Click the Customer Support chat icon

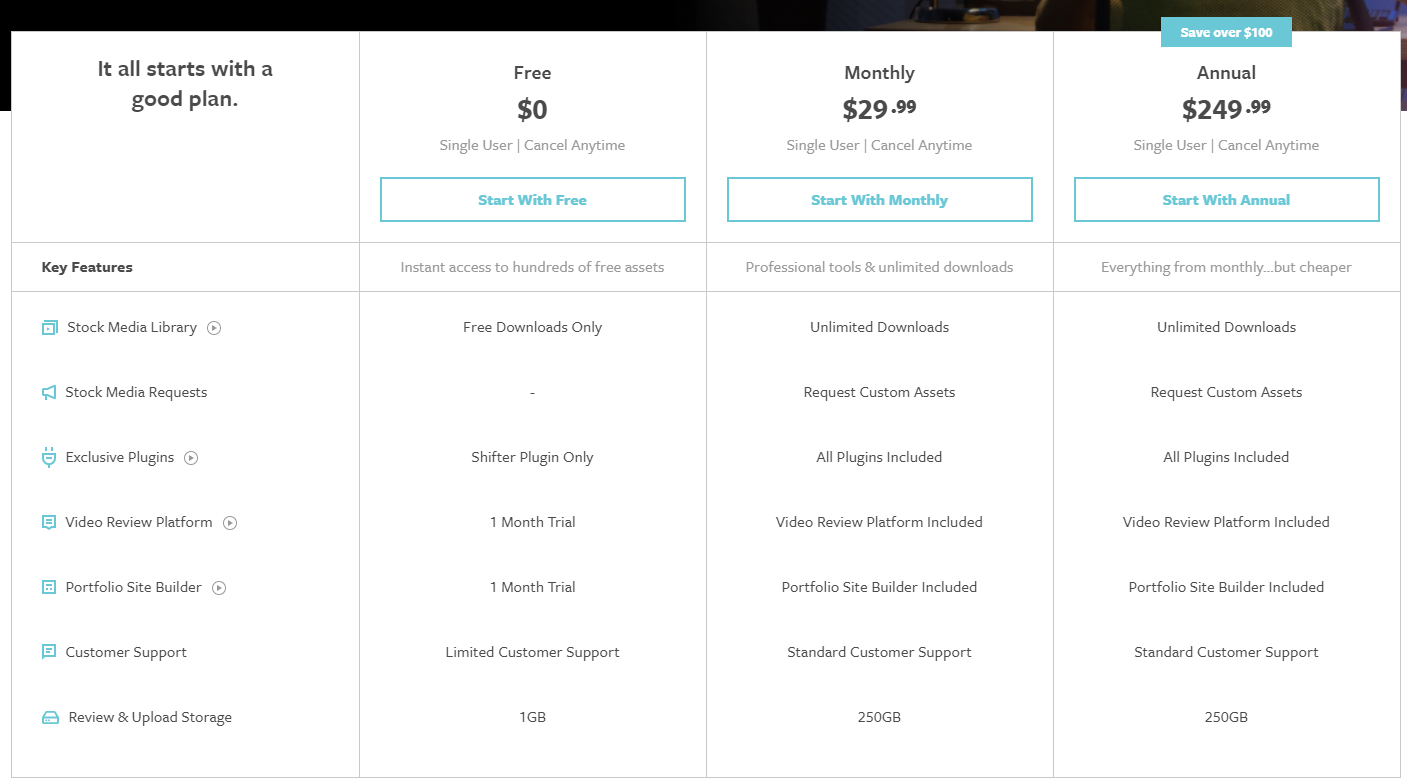pos(49,652)
